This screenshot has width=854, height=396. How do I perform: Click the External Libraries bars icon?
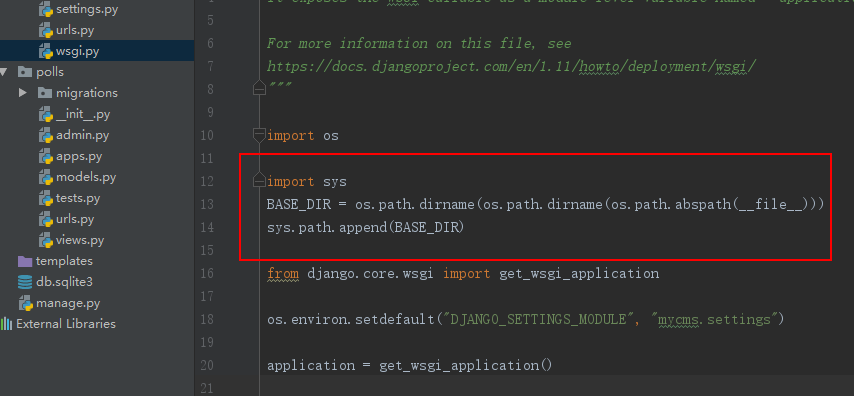pos(7,324)
